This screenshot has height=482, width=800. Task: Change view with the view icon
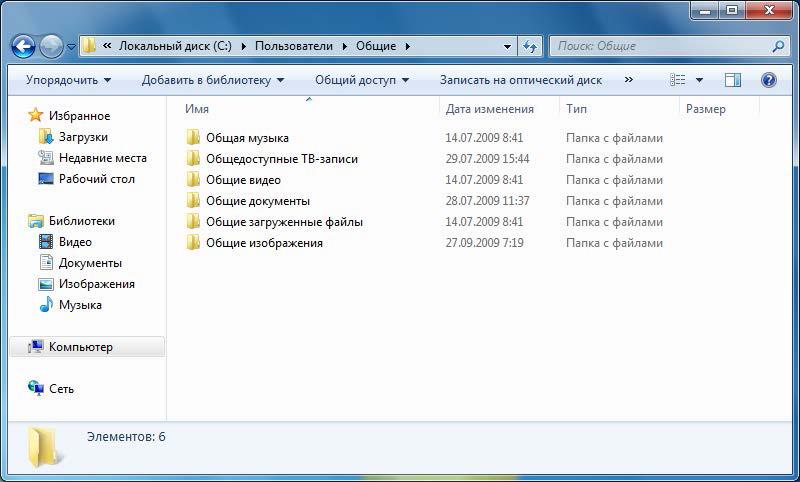(678, 80)
